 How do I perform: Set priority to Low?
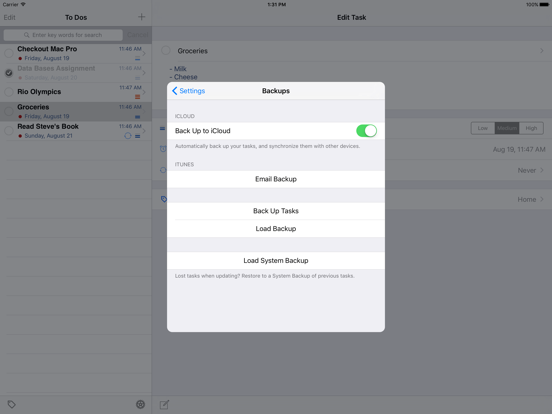pos(483,128)
